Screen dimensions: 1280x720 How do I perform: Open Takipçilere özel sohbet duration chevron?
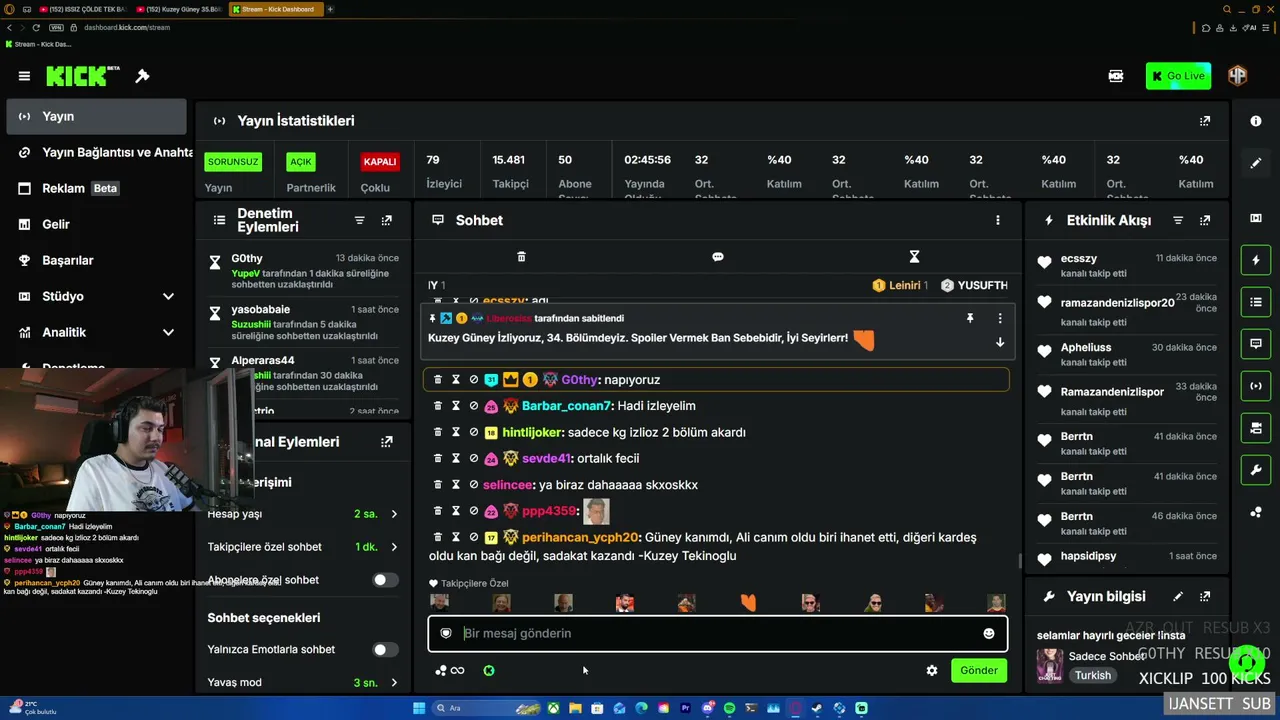click(x=394, y=547)
